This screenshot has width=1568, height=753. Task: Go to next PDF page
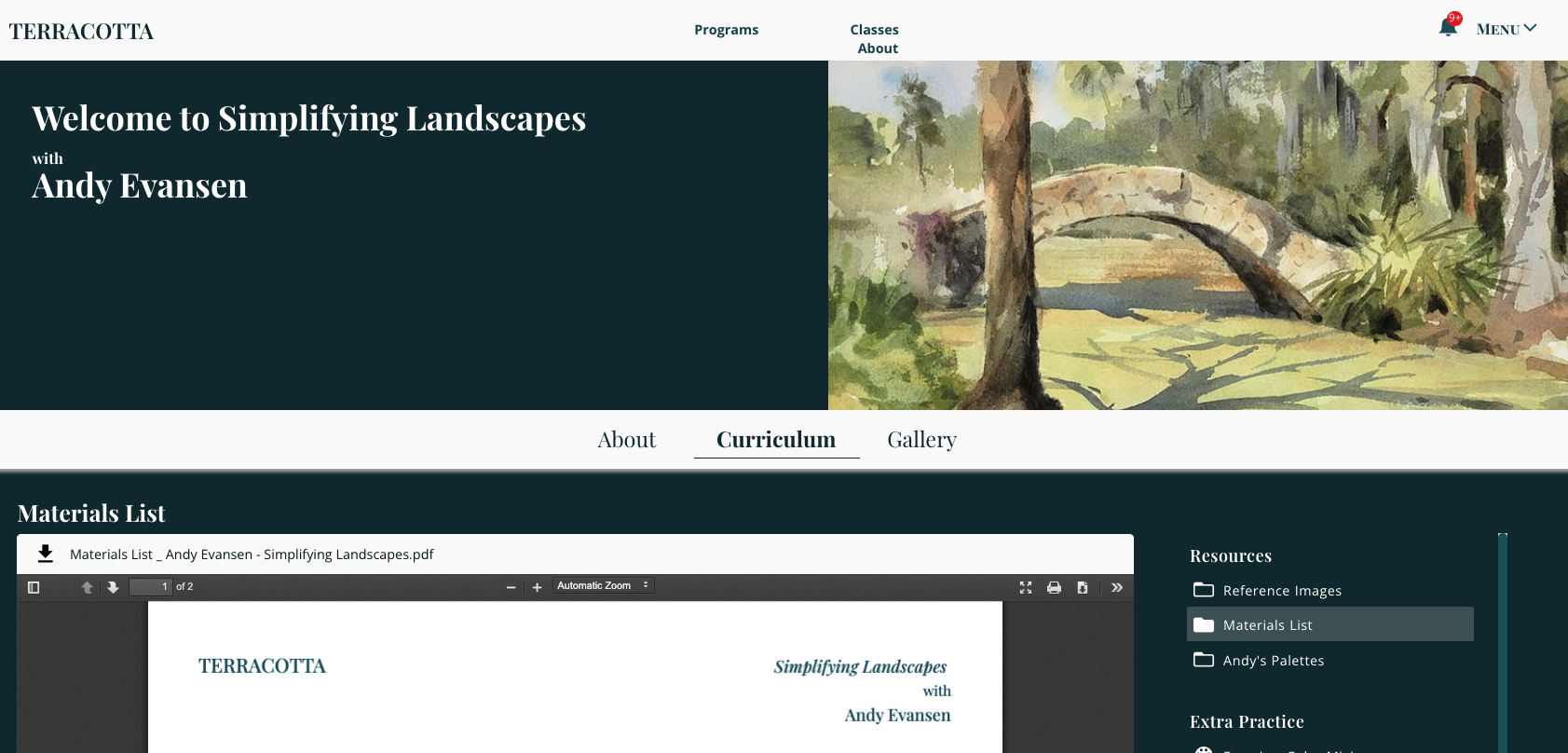click(113, 587)
